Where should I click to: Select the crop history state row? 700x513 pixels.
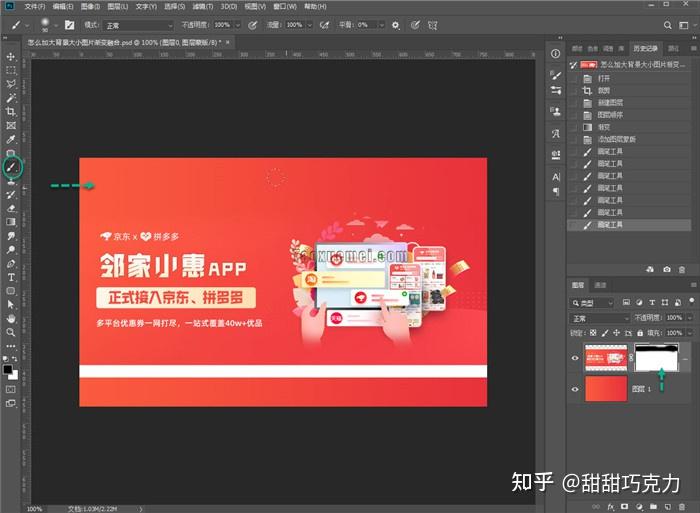pos(629,91)
